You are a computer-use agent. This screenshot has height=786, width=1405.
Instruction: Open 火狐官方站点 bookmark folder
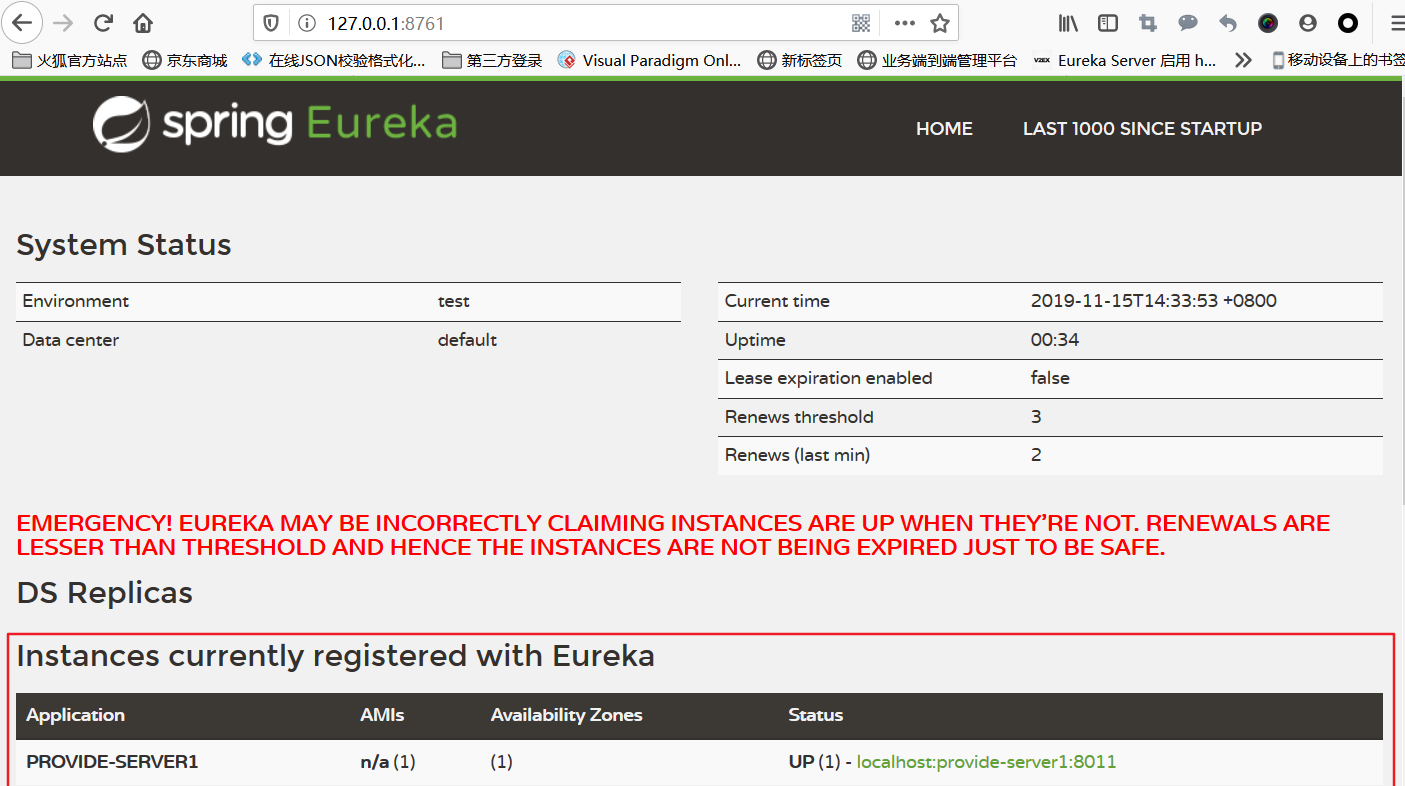[x=70, y=60]
